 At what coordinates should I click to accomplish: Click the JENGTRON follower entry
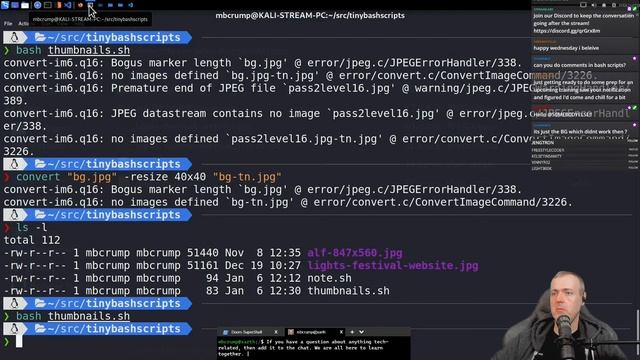click(543, 143)
